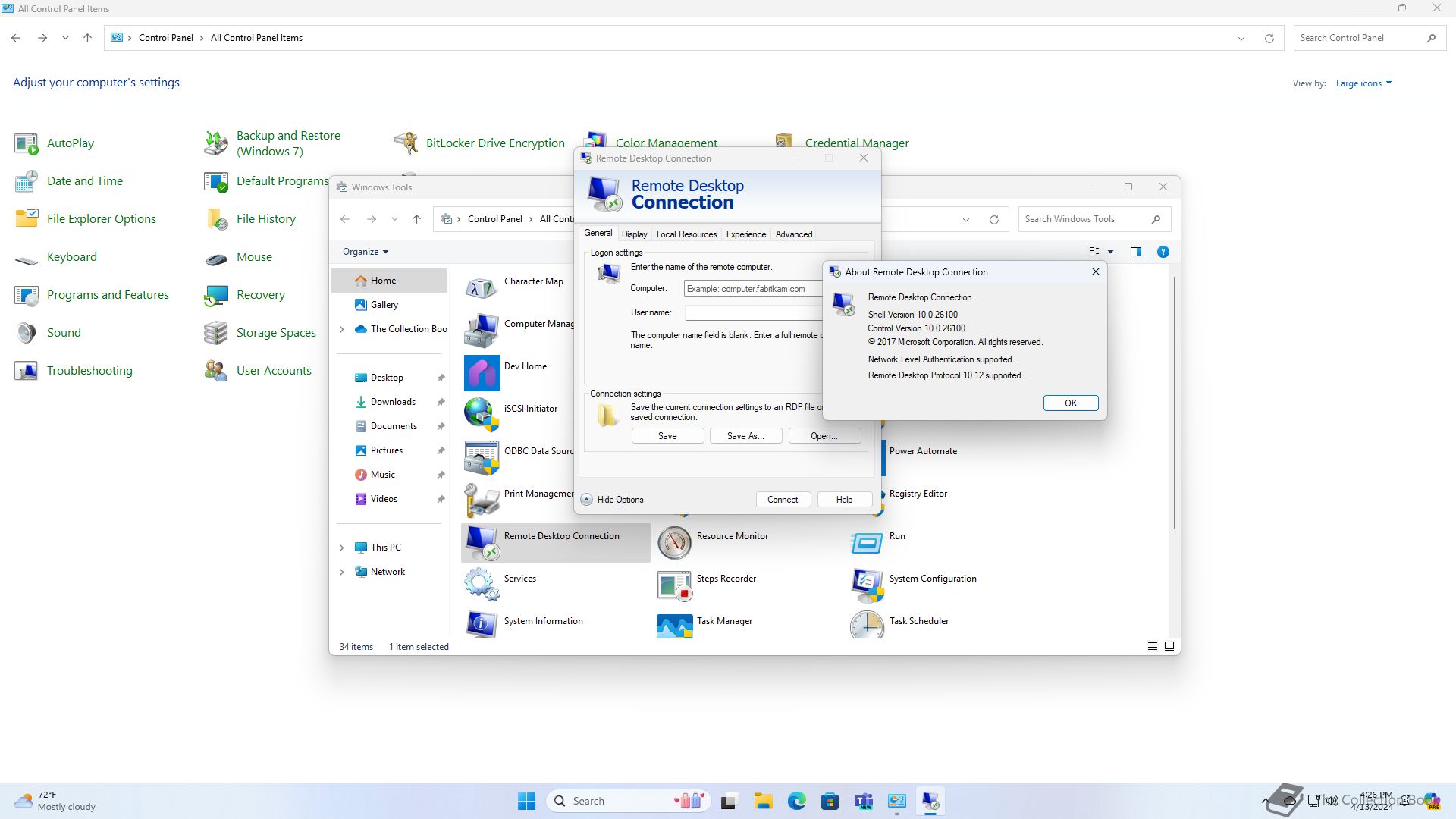The height and width of the screenshot is (819, 1456).
Task: Switch Windows Tools to large thumbnails view
Action: (1169, 647)
